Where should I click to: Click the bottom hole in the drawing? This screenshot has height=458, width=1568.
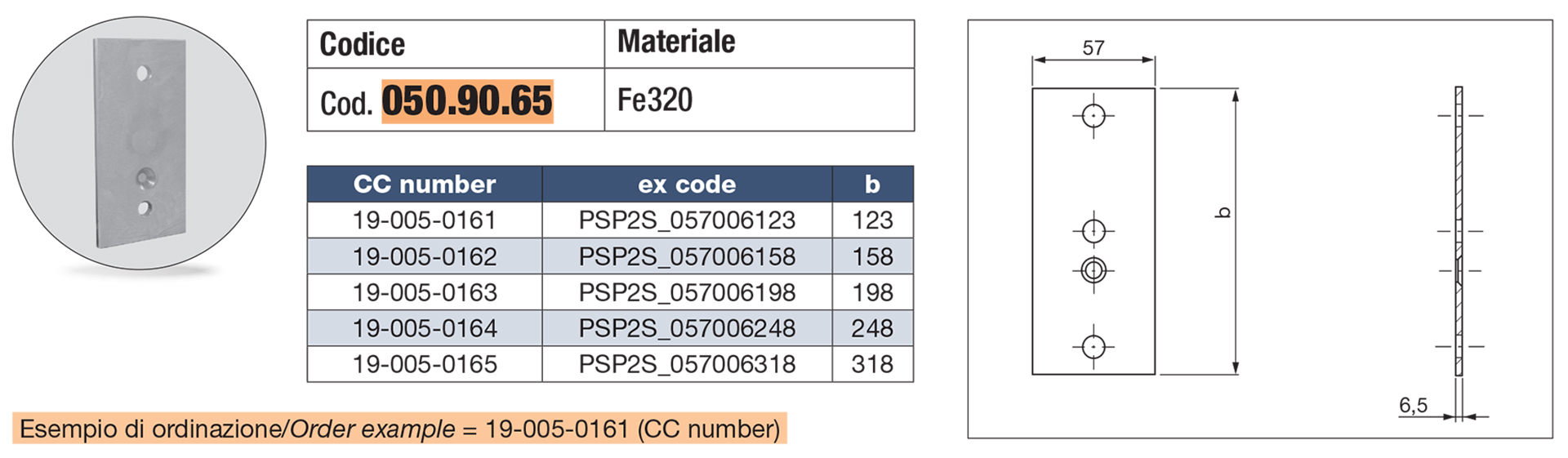point(1094,347)
